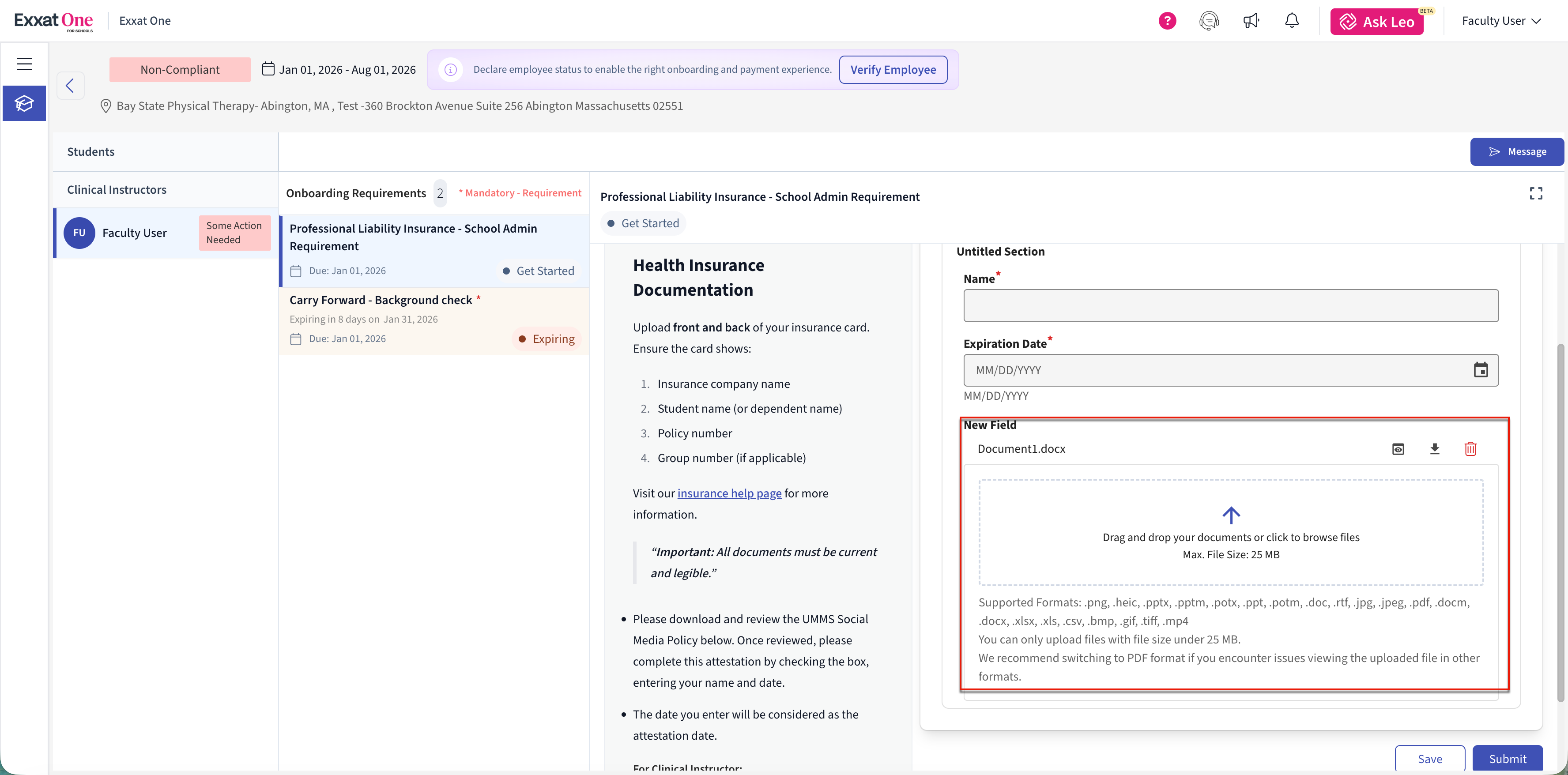Click the Verify Employee button

click(x=892, y=69)
